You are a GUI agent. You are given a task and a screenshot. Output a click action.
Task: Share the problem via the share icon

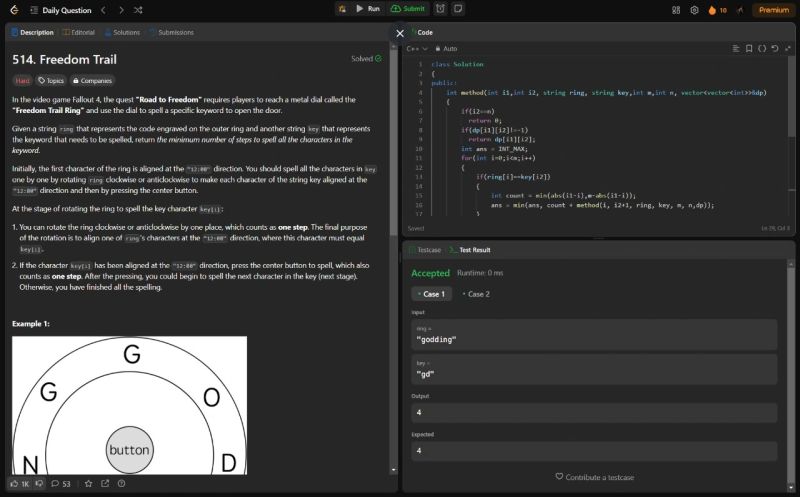point(105,483)
